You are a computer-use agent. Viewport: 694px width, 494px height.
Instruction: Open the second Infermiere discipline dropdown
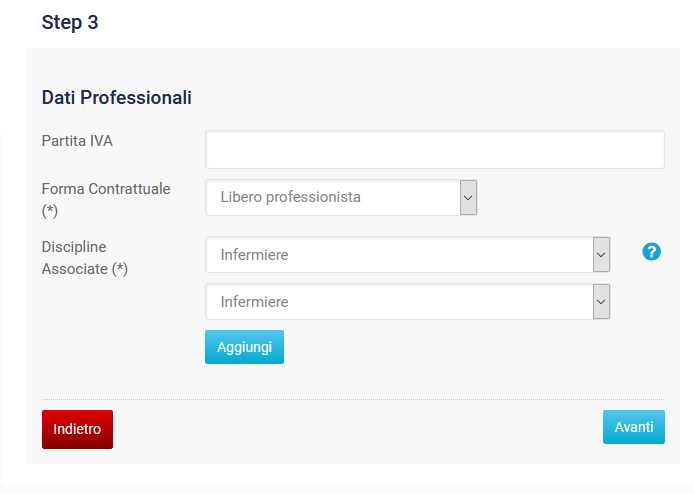(398, 302)
